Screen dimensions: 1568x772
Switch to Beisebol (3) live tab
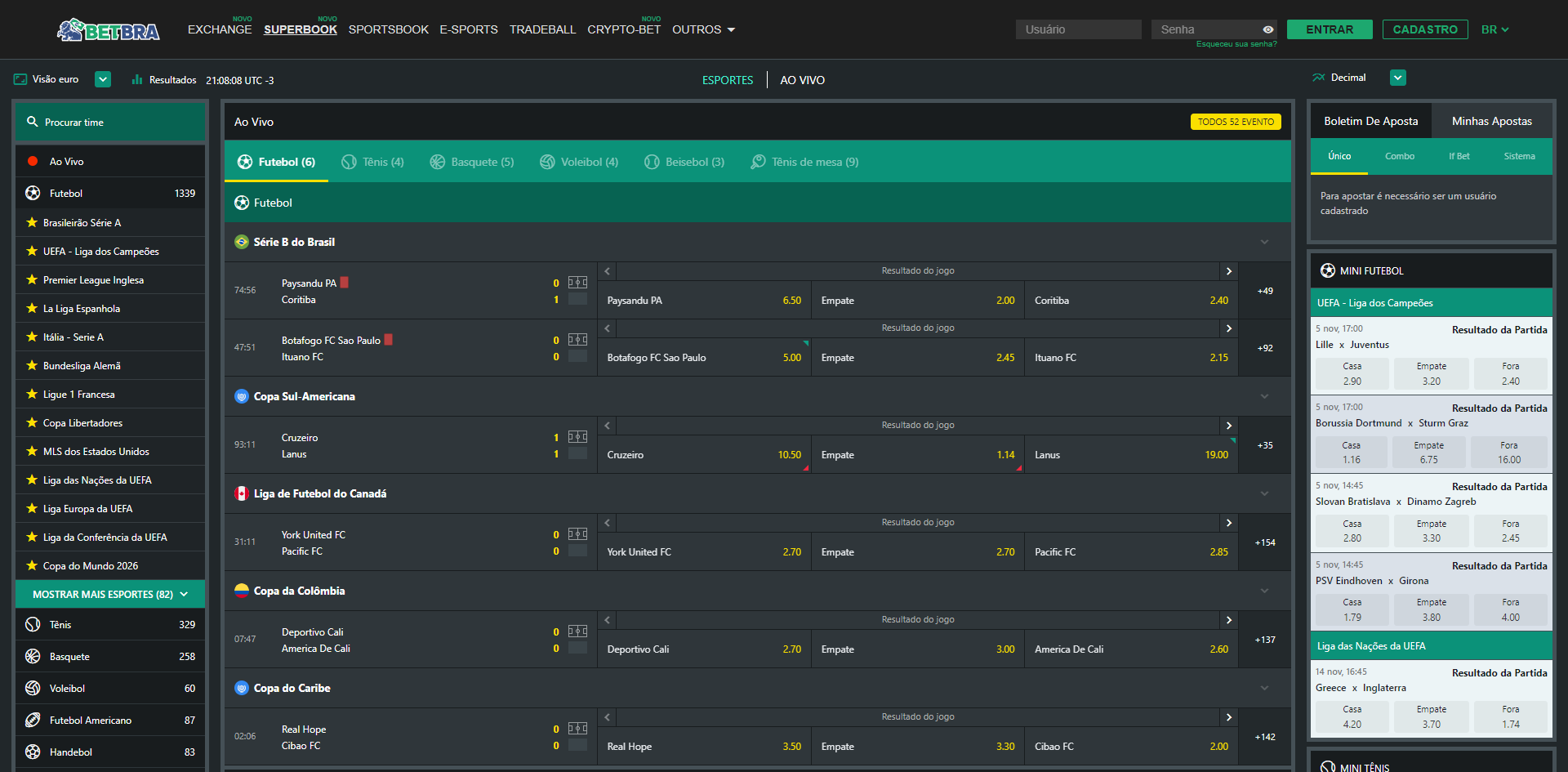684,162
